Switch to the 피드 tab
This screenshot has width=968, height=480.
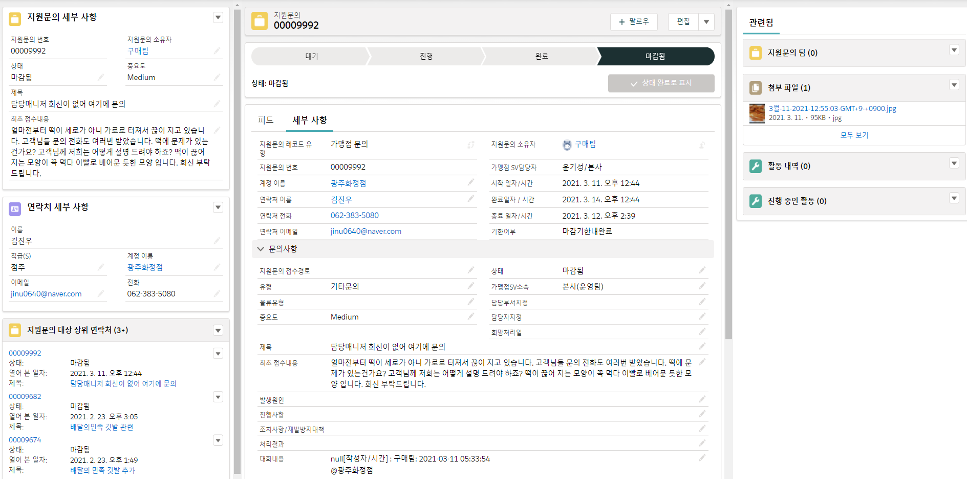(266, 120)
